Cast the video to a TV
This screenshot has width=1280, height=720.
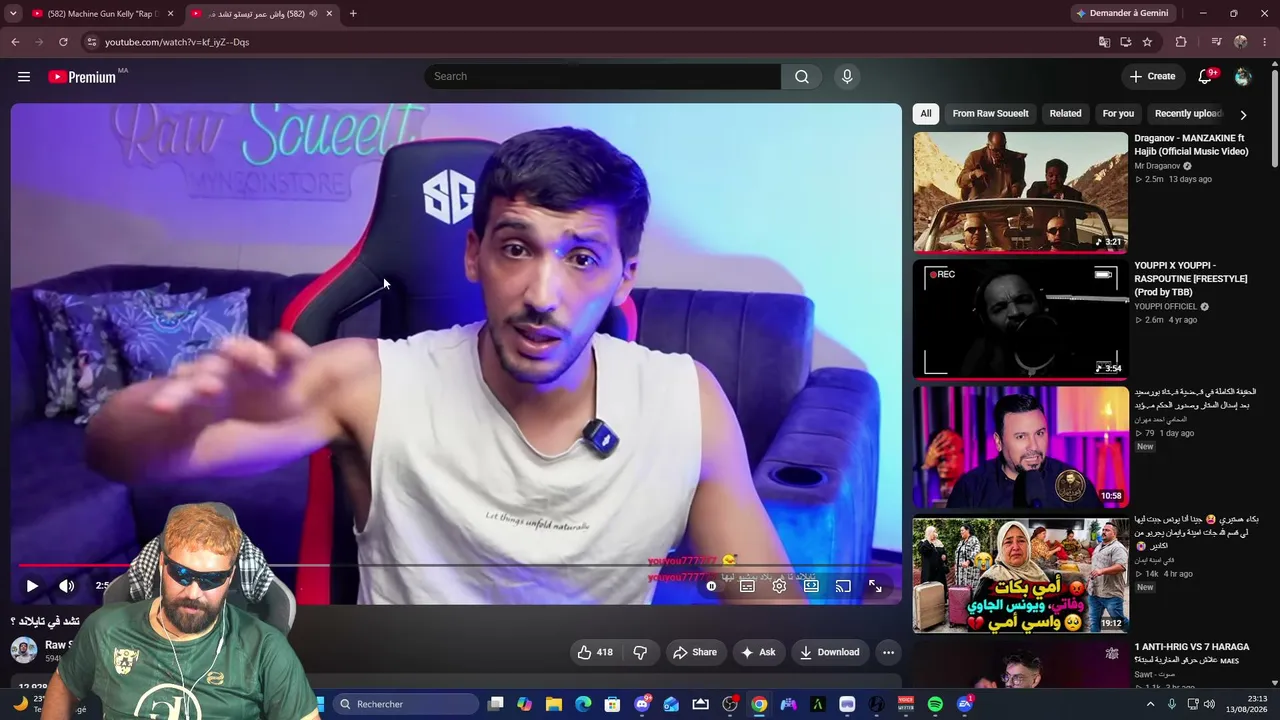pos(843,586)
